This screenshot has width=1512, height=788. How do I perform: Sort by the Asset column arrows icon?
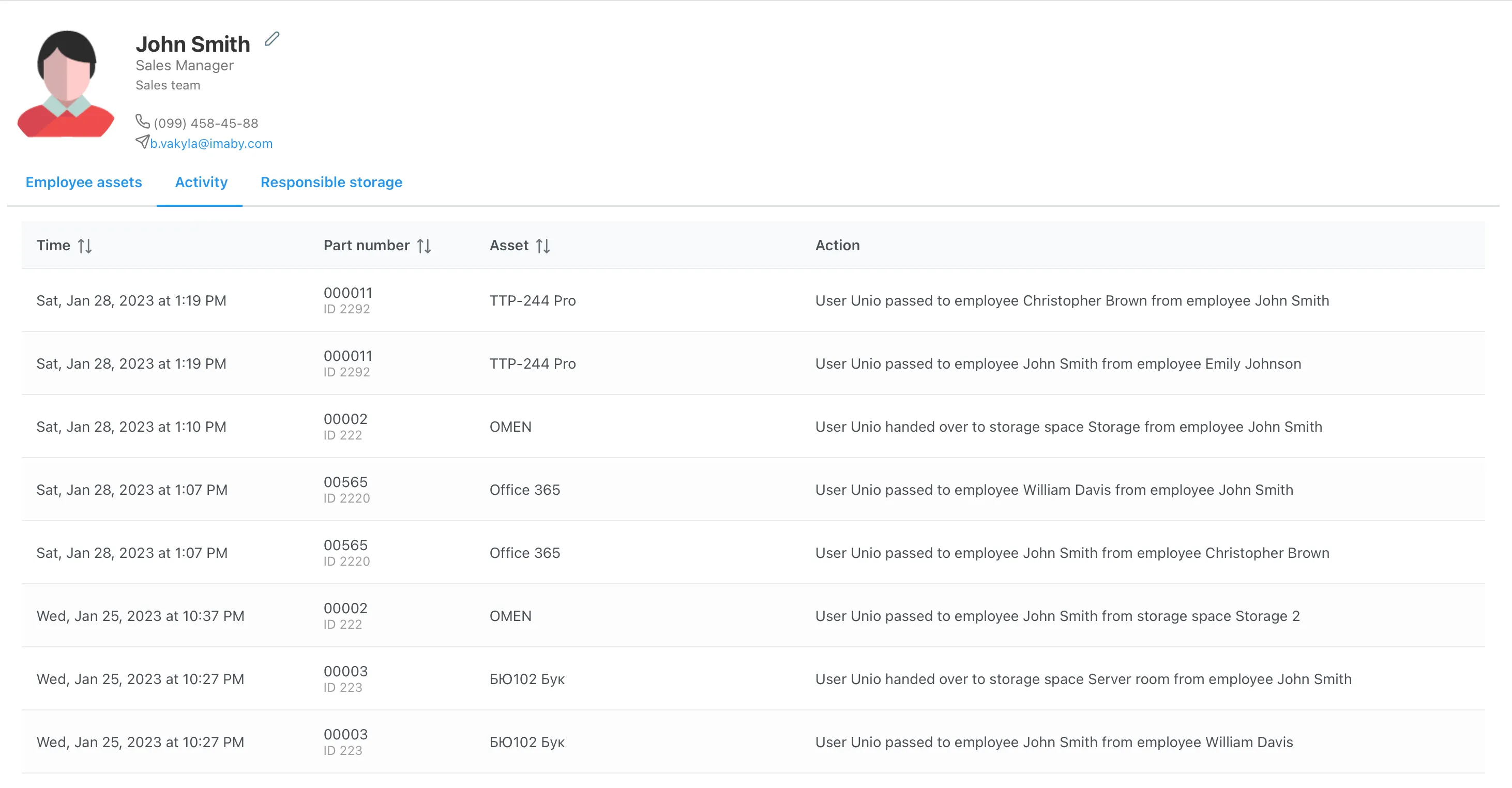[543, 246]
